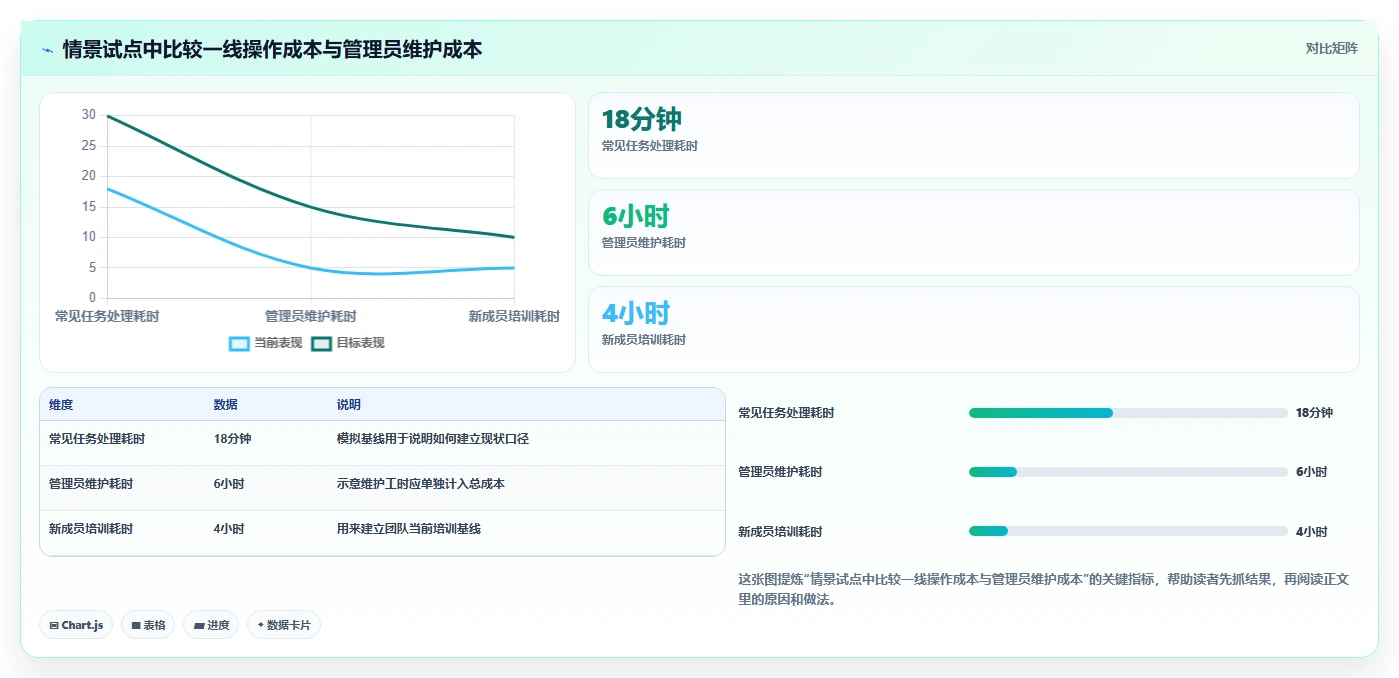Toggle the 目标表现 legend swatch

click(321, 343)
